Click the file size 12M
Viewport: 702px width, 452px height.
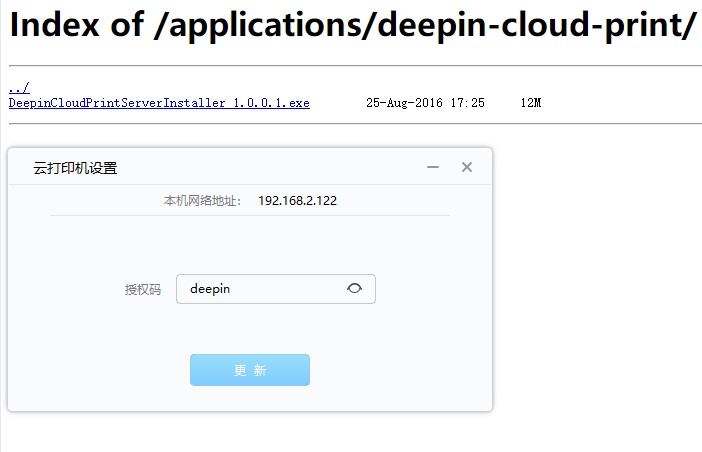click(x=531, y=103)
